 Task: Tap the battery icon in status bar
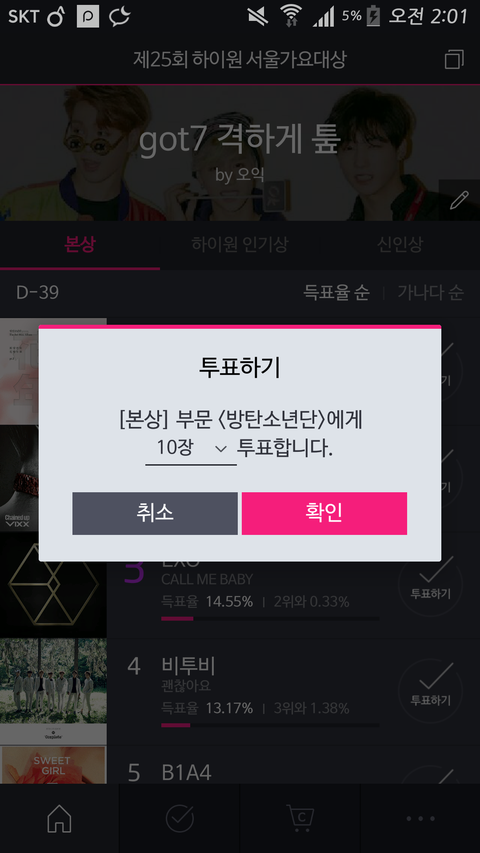tap(373, 16)
